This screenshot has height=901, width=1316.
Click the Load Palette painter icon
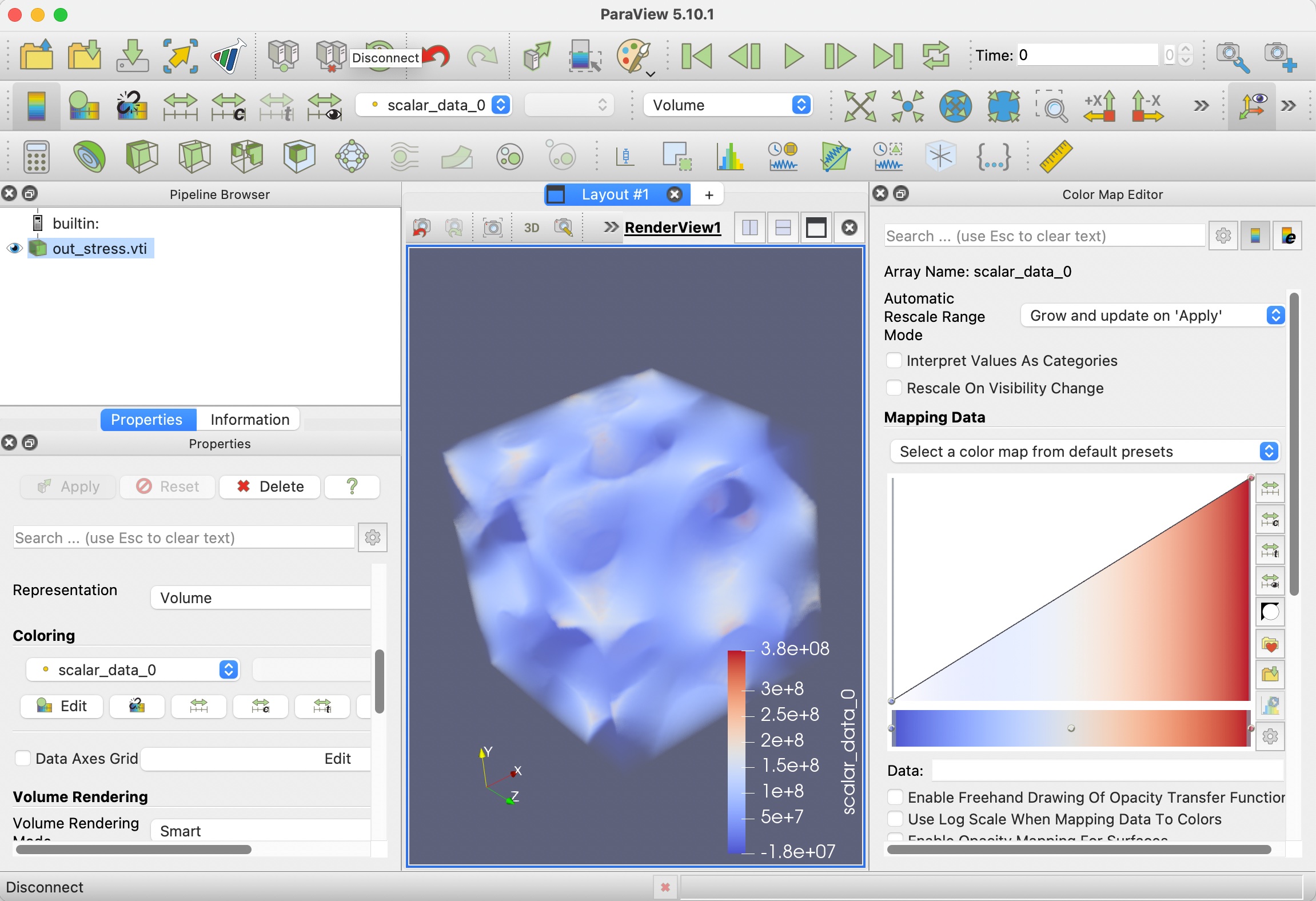634,56
